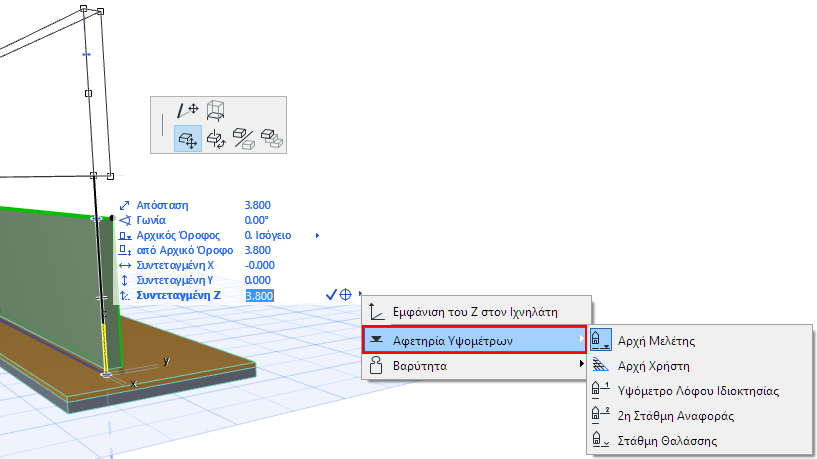This screenshot has height=459, width=817.
Task: Click the από Αρχικό Όροφο icon
Action: (125, 251)
